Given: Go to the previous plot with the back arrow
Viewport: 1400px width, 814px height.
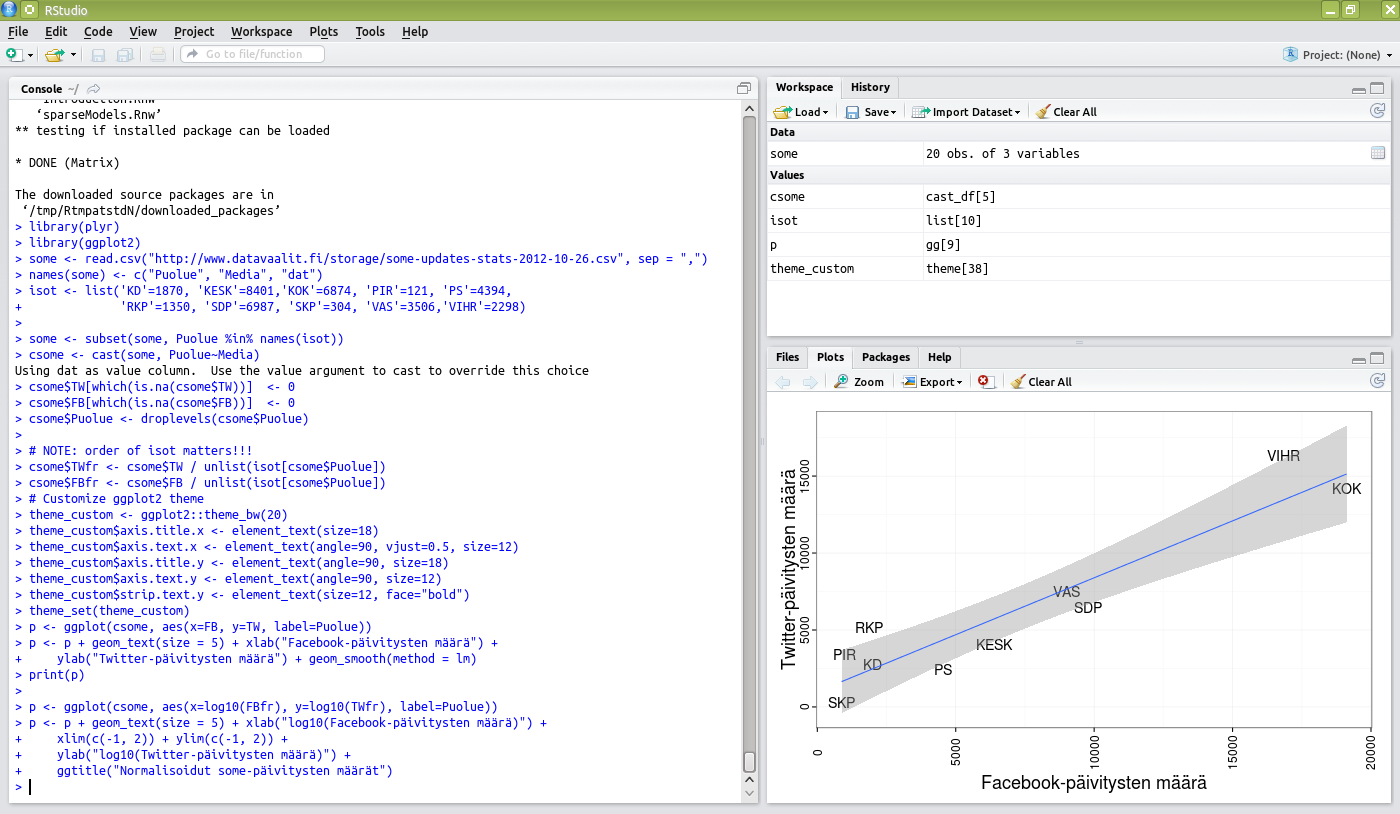Looking at the screenshot, I should 783,382.
